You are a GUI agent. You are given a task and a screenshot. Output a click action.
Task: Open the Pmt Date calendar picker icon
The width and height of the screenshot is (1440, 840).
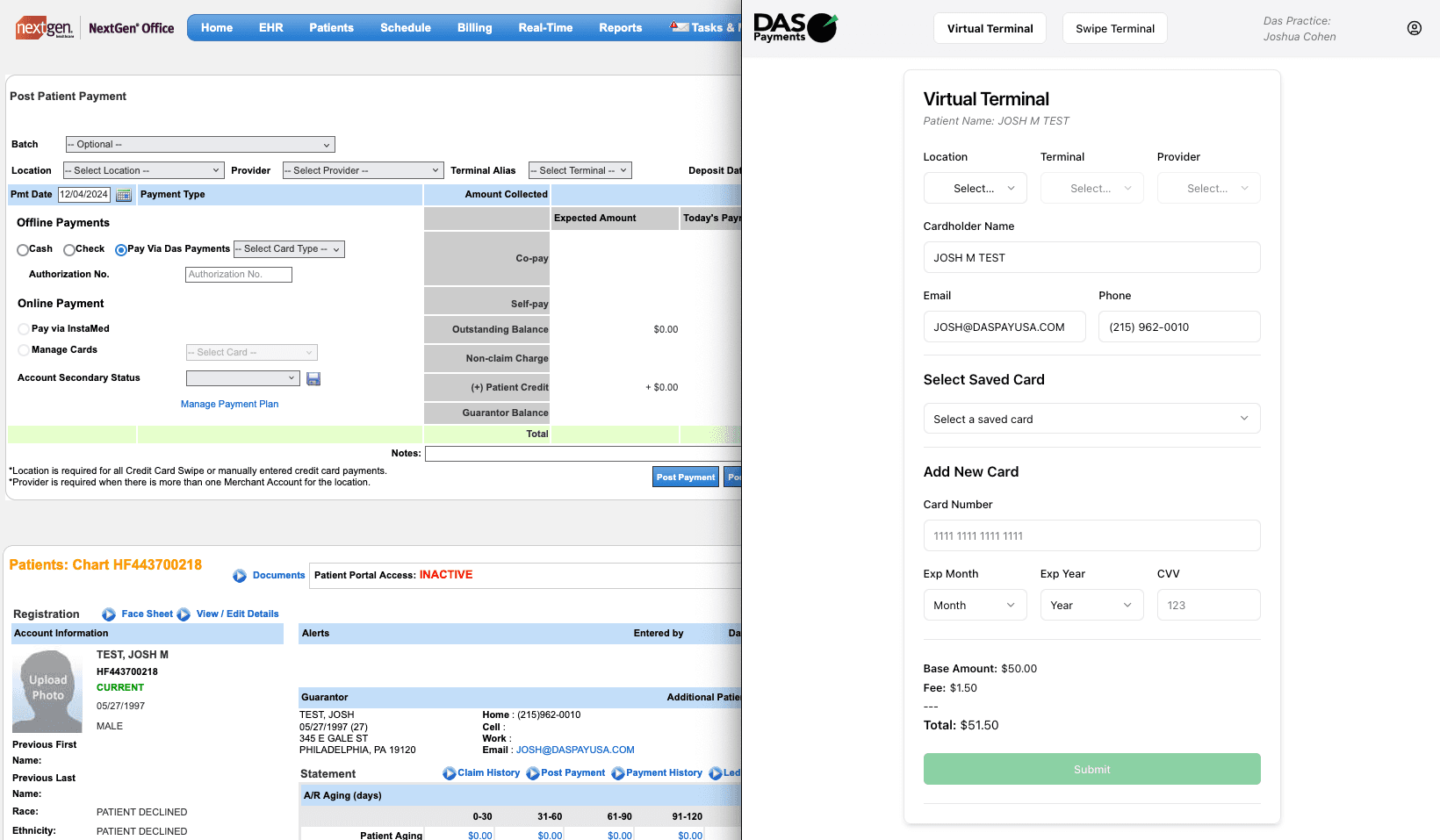coord(124,195)
